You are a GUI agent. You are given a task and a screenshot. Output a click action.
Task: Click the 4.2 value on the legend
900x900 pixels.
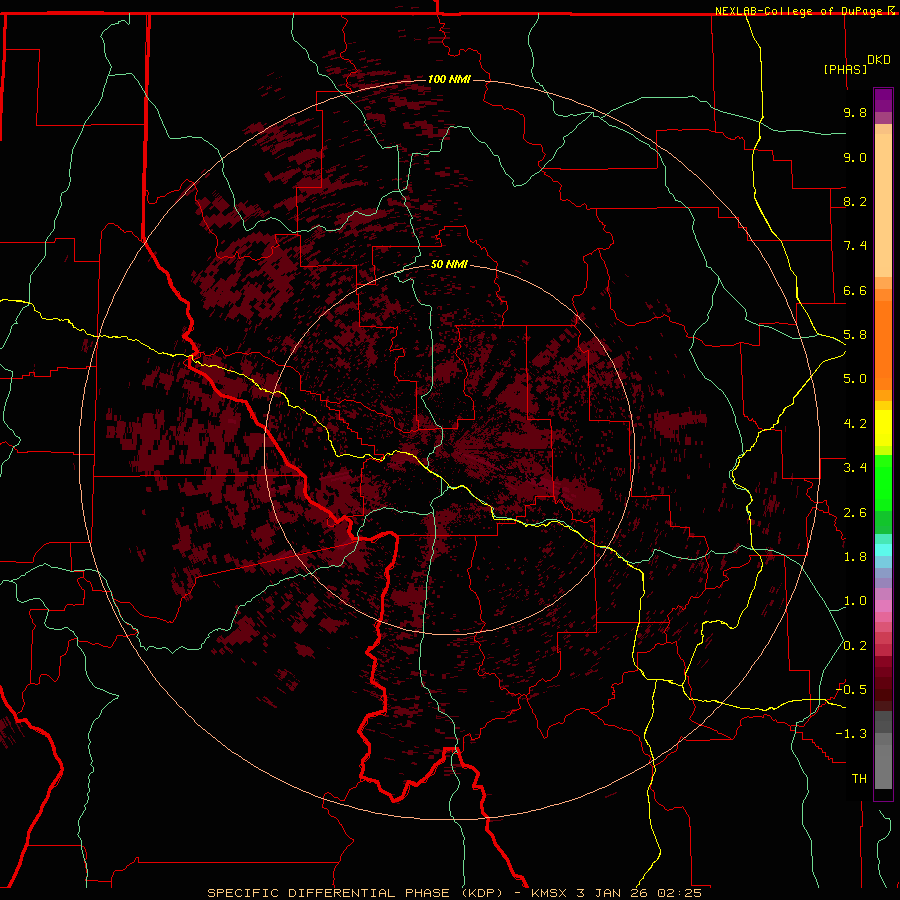pos(855,424)
